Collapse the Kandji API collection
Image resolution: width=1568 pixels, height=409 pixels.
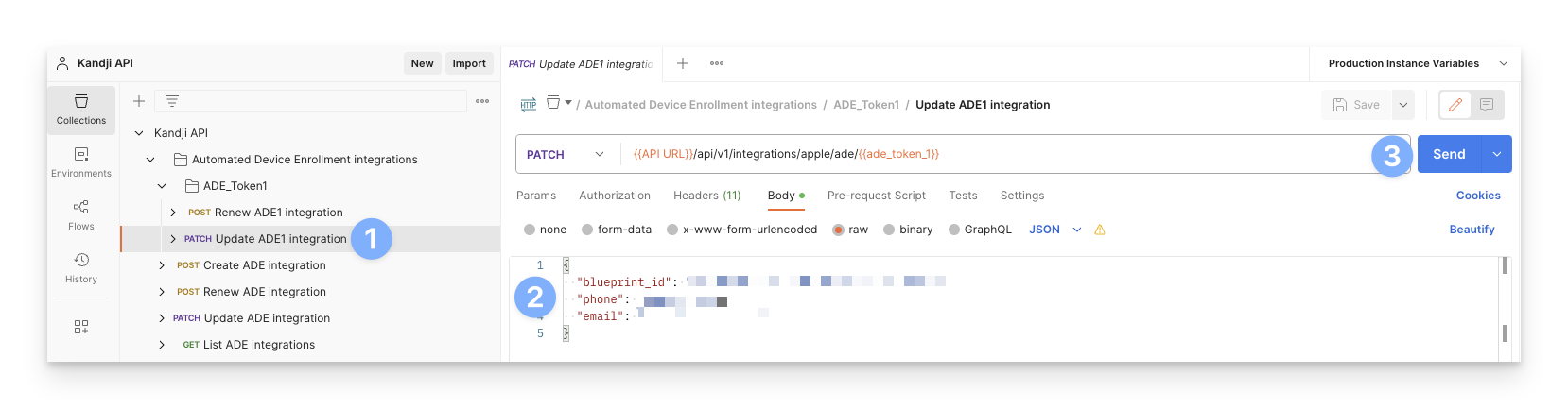click(139, 133)
